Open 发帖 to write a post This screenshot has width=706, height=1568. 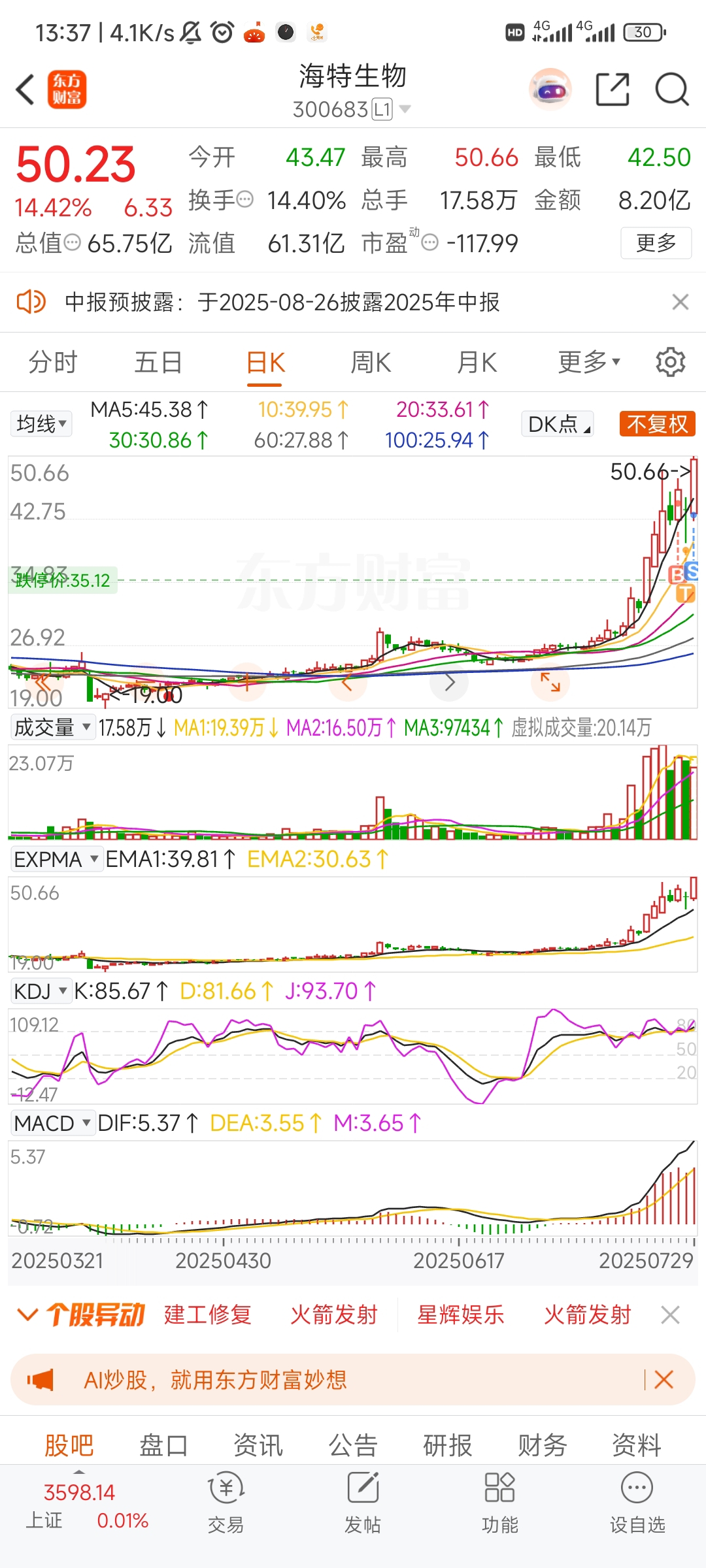[x=363, y=1502]
